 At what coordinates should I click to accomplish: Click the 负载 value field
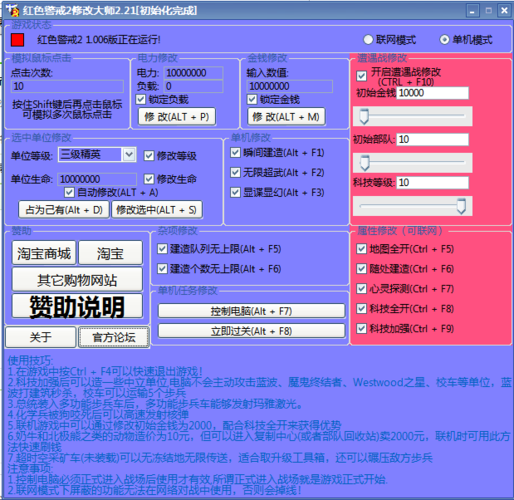tap(193, 86)
